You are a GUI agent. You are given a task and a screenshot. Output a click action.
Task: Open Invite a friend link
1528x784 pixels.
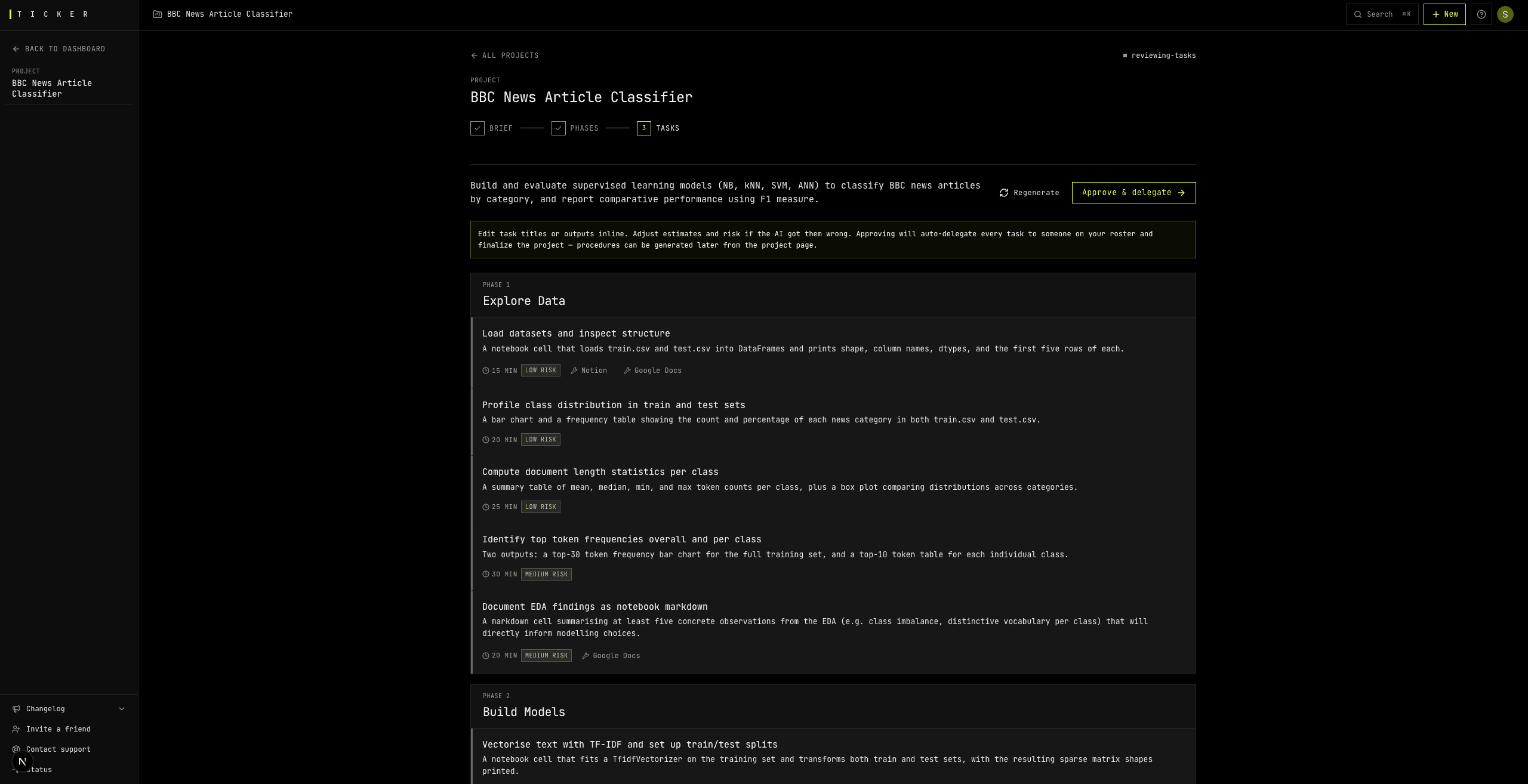pyautogui.click(x=58, y=729)
